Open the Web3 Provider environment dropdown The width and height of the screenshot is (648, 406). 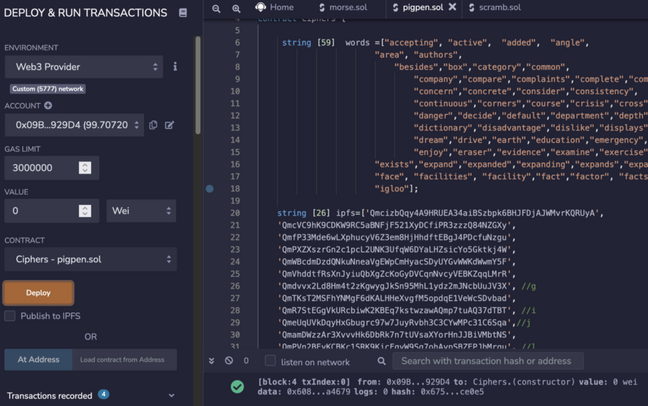point(84,67)
